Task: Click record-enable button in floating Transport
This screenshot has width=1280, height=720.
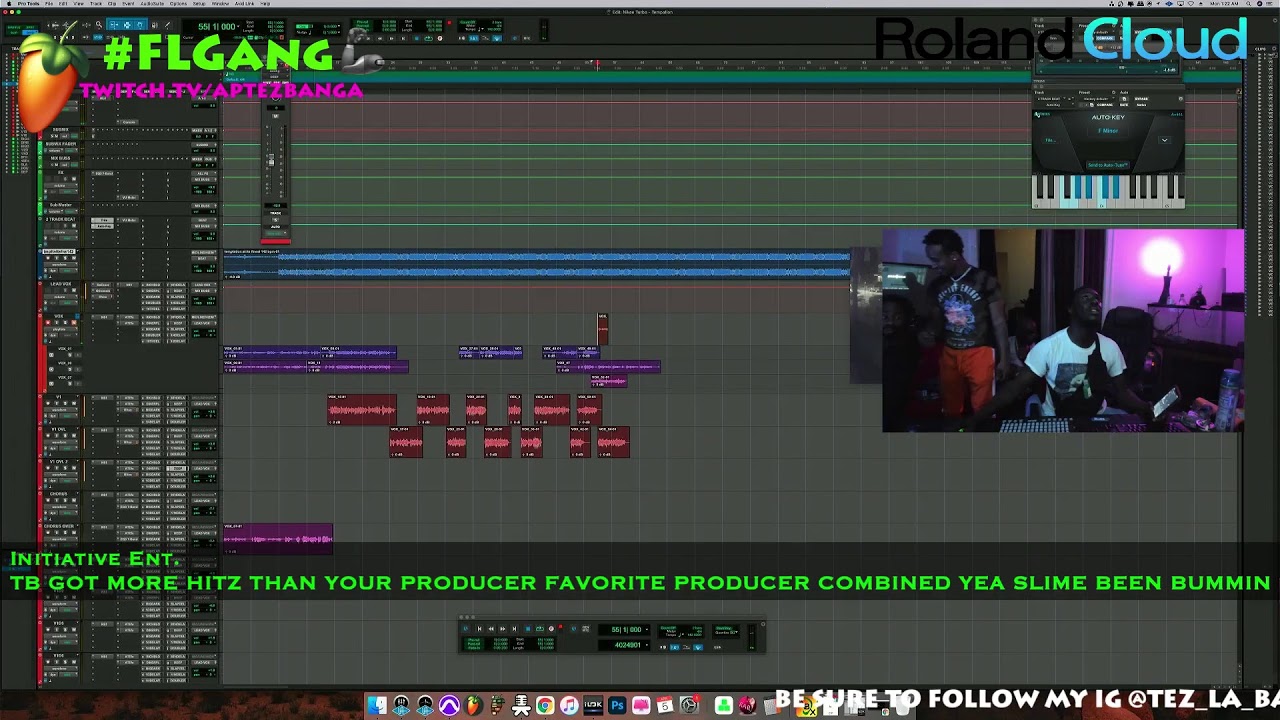Action: [x=551, y=629]
